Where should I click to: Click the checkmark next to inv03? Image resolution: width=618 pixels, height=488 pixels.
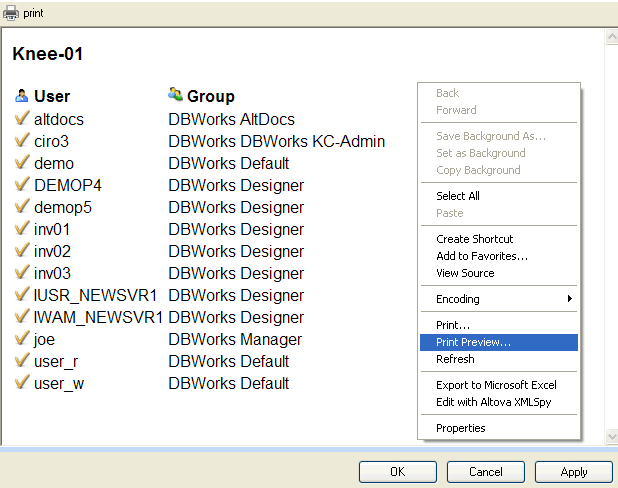point(22,272)
